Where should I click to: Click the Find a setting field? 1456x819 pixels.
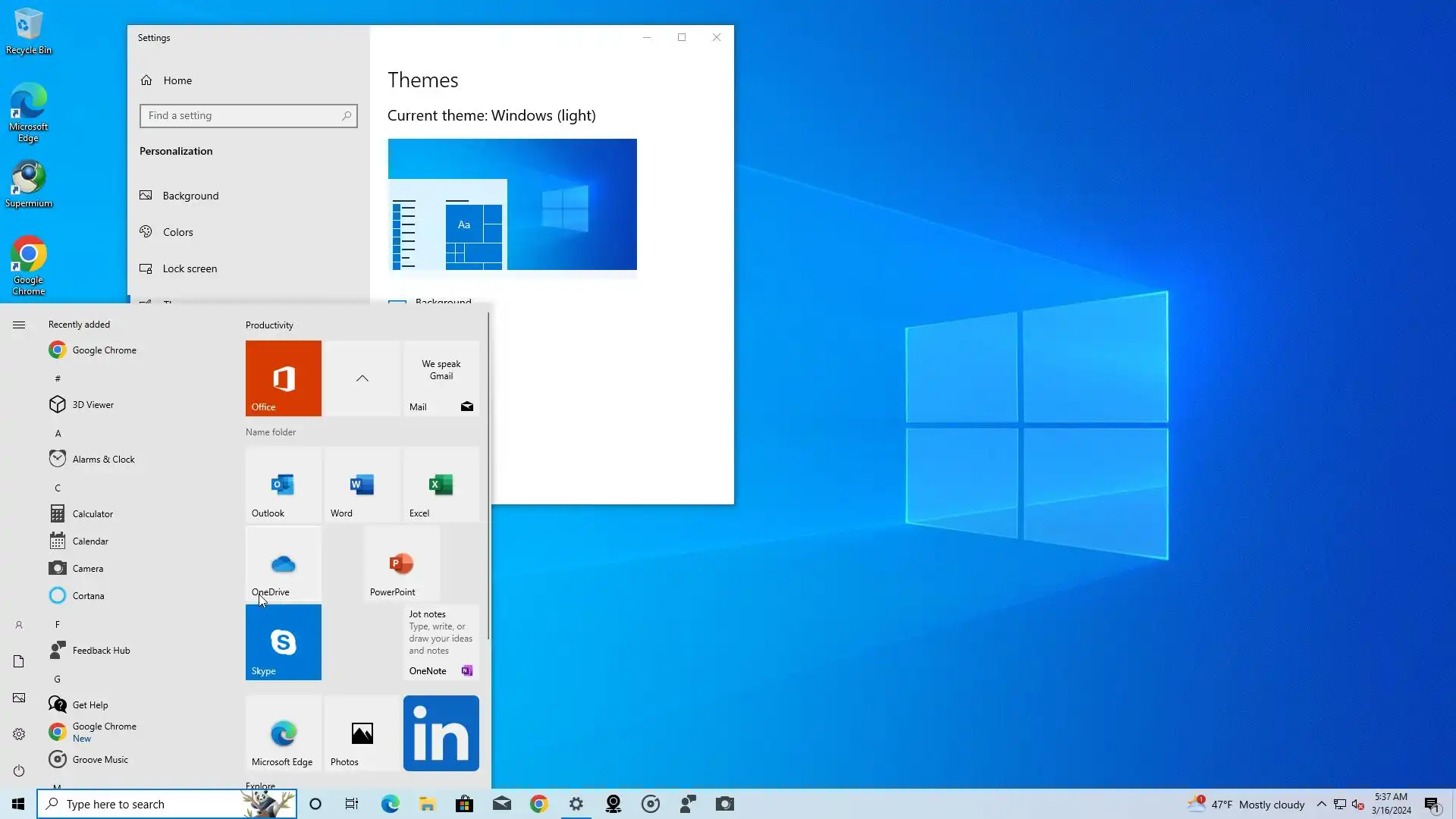tap(243, 115)
